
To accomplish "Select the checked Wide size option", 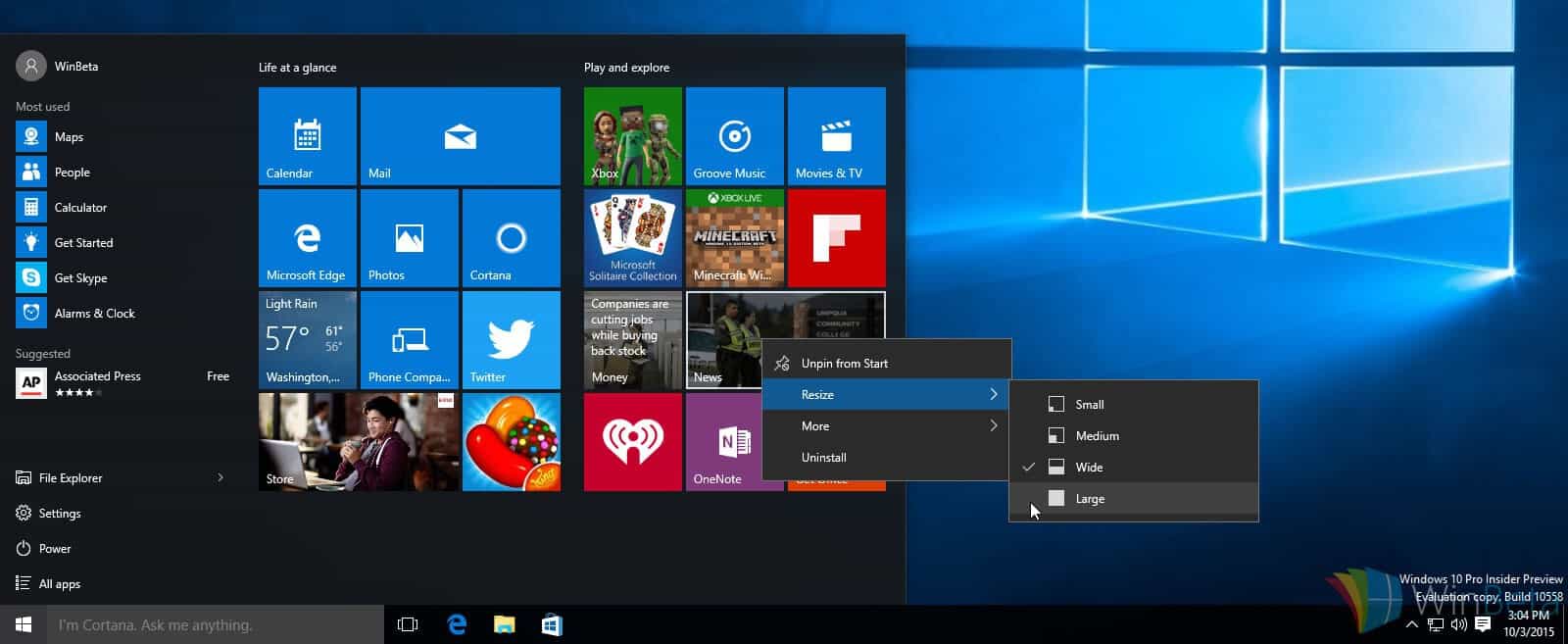I will point(1089,467).
